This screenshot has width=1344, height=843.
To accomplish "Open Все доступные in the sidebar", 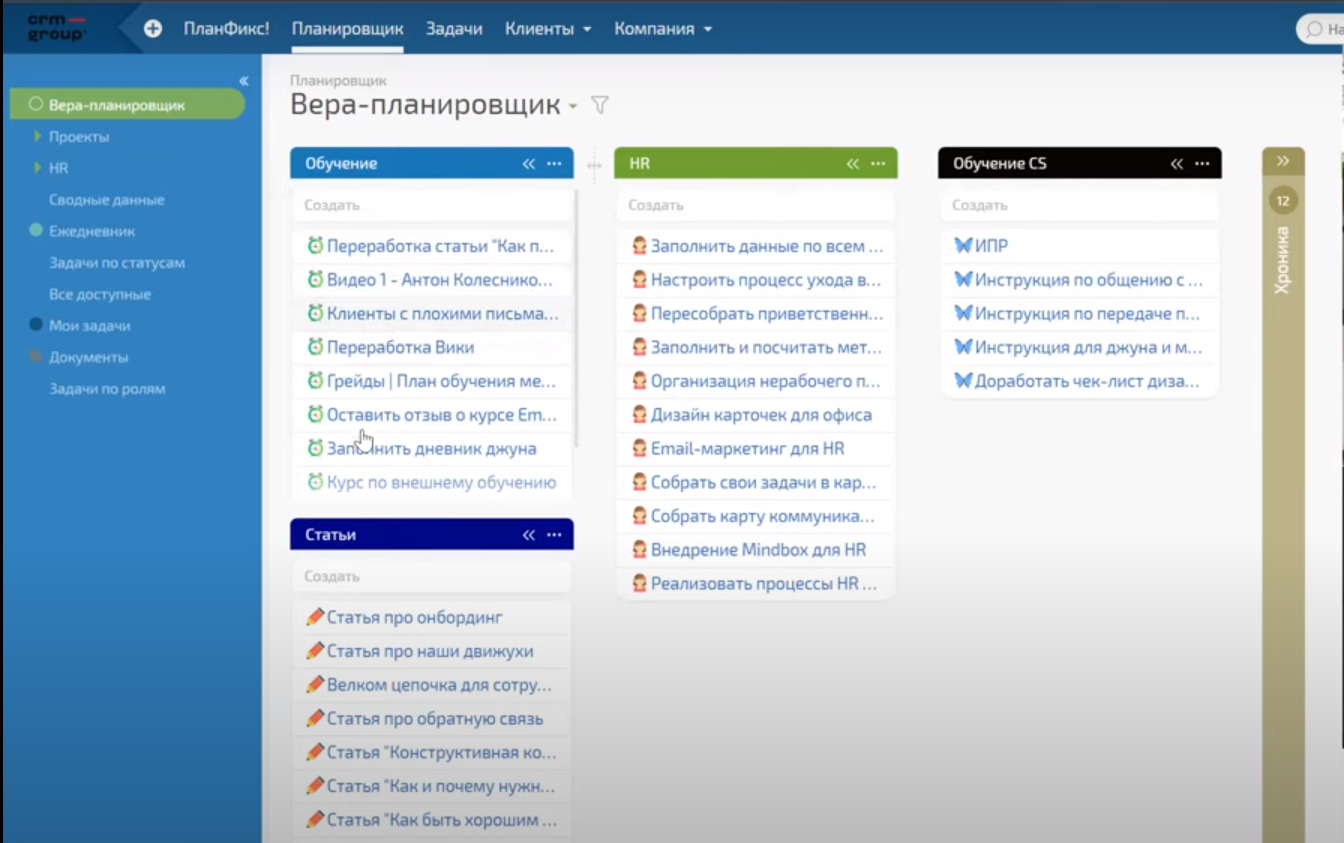I will click(100, 294).
